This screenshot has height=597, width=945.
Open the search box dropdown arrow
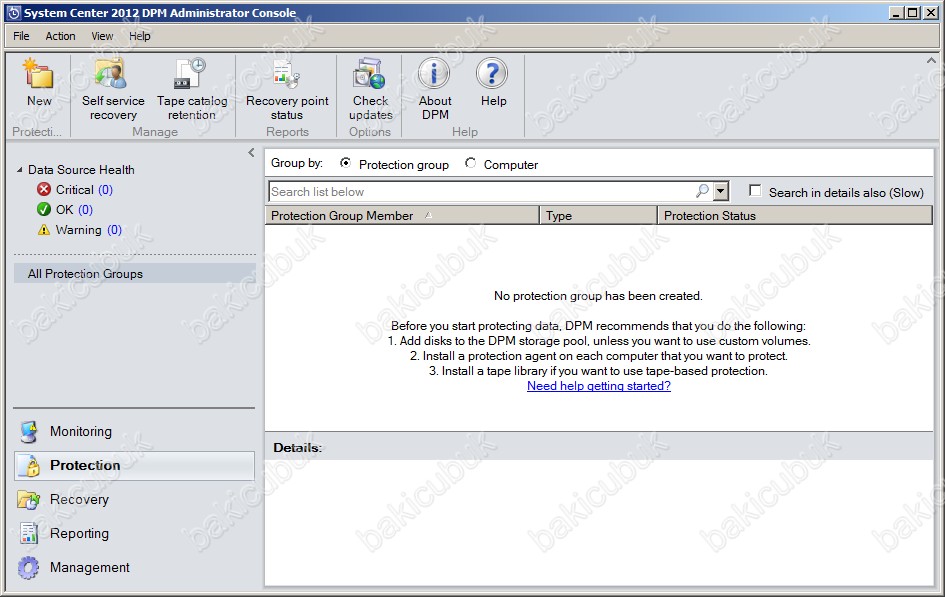click(x=721, y=192)
